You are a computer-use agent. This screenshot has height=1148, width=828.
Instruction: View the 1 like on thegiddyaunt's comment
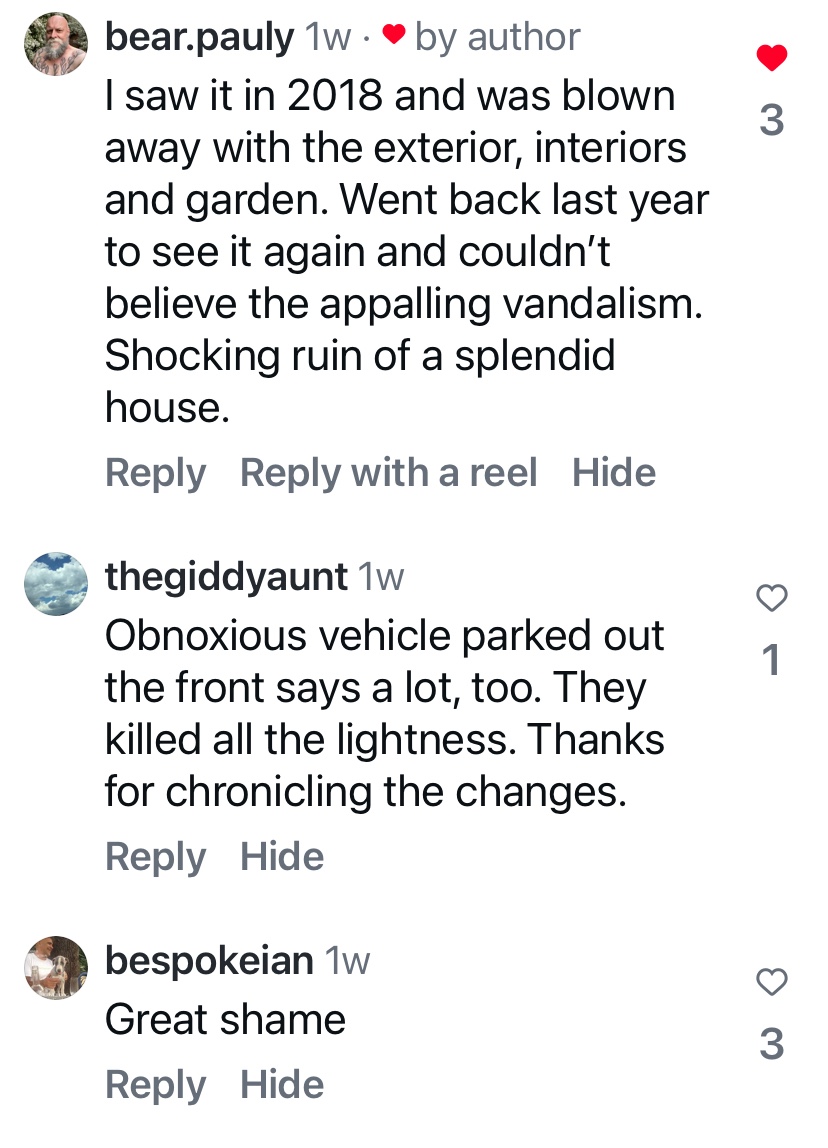tap(771, 660)
